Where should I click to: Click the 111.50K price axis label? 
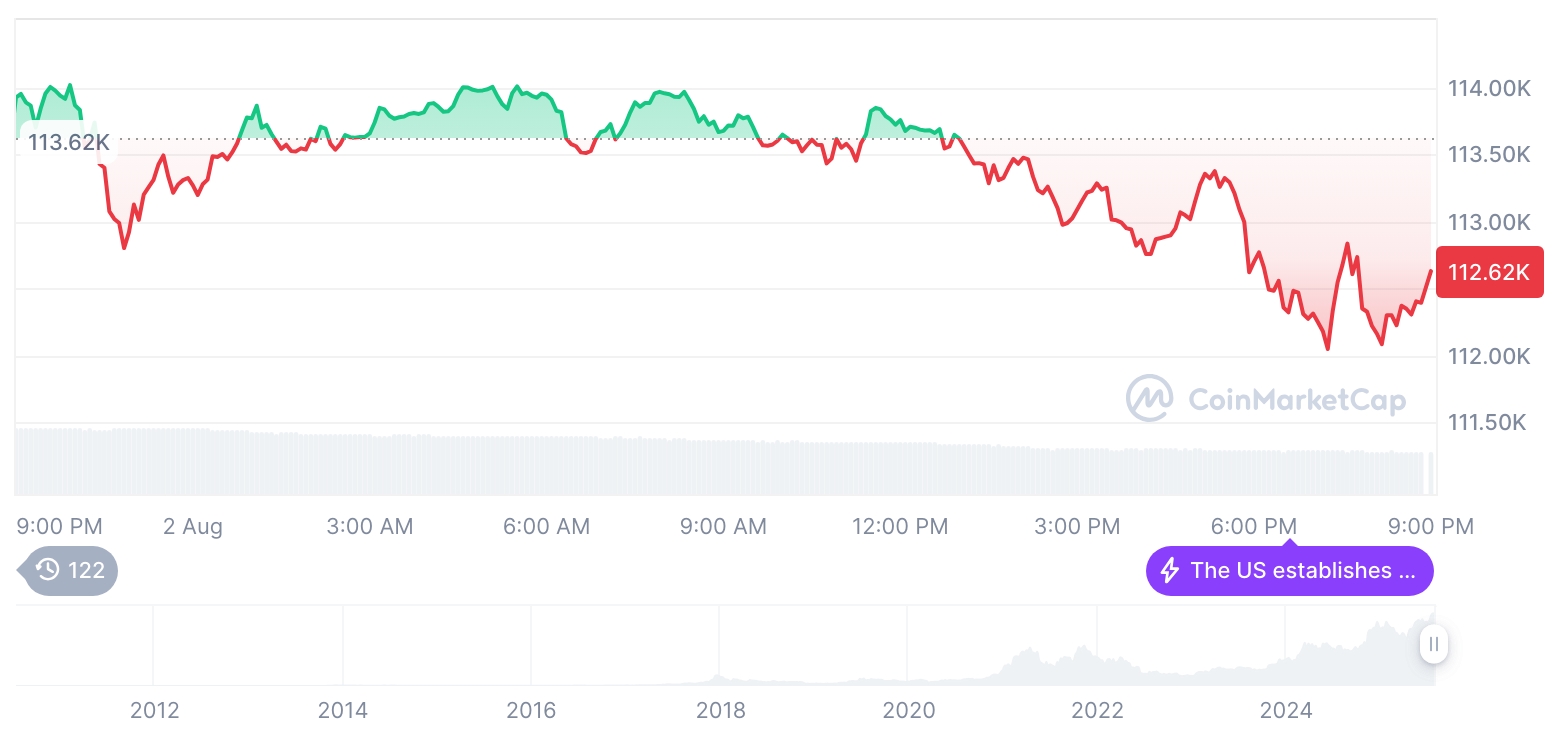pyautogui.click(x=1487, y=423)
